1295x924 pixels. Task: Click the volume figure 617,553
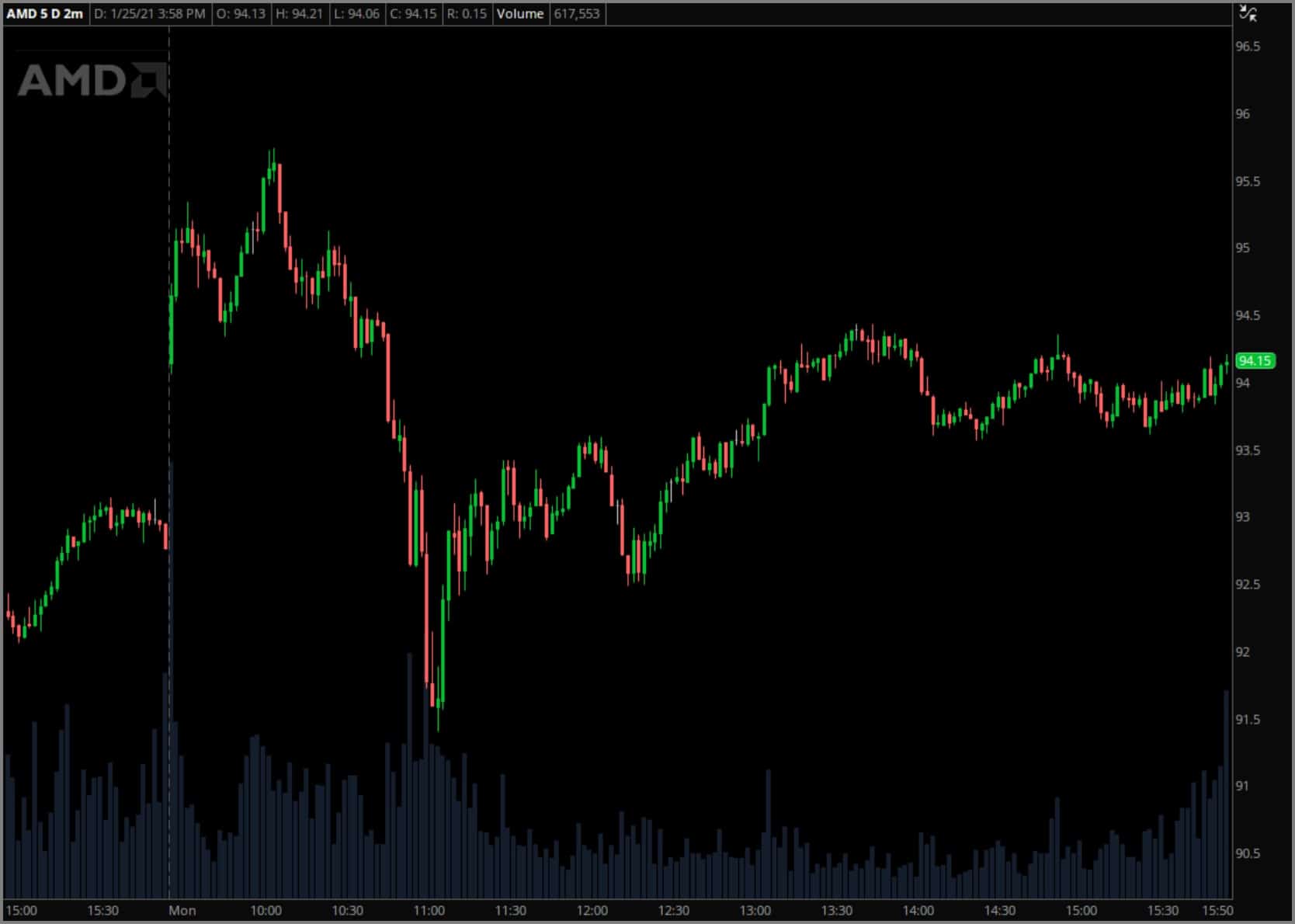[577, 14]
